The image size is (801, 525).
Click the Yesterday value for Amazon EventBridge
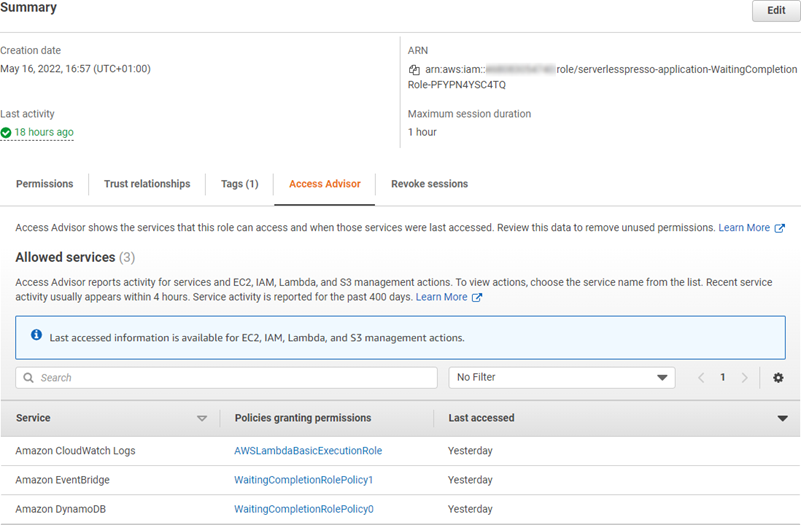pos(470,480)
